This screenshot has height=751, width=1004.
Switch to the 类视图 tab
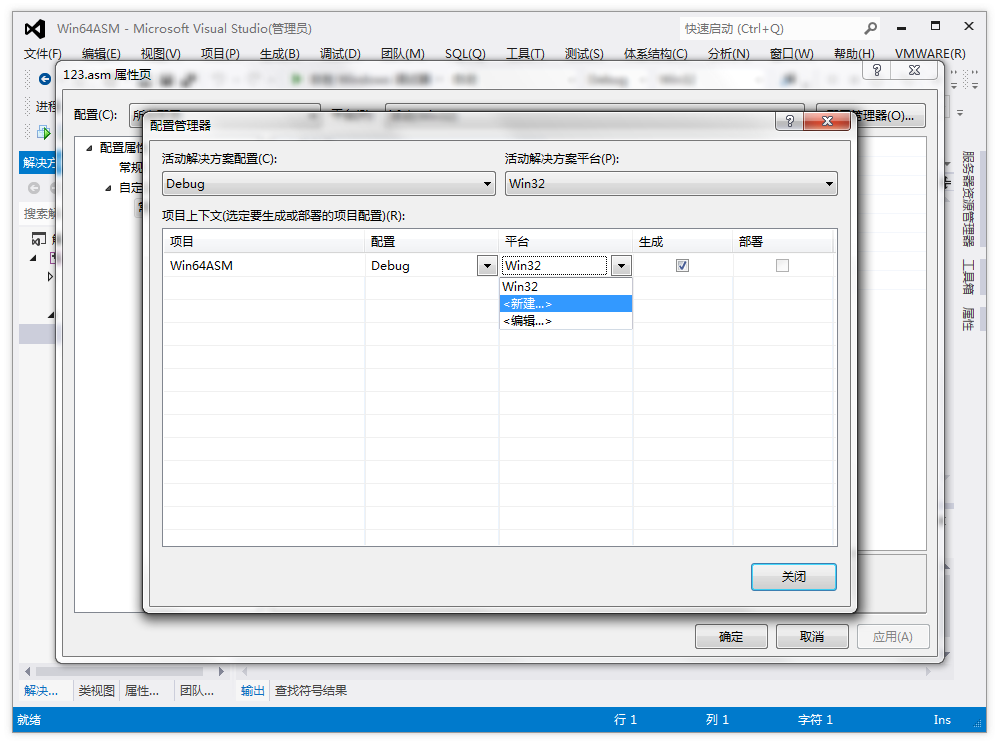click(97, 691)
